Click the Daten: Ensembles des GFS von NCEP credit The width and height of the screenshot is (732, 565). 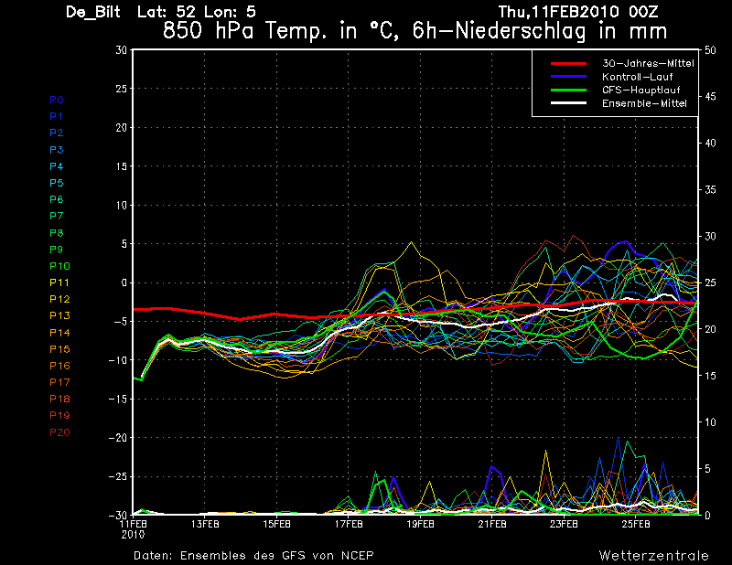[253, 556]
